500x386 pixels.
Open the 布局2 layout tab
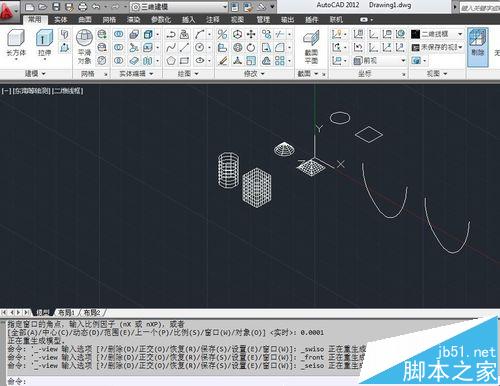point(92,312)
